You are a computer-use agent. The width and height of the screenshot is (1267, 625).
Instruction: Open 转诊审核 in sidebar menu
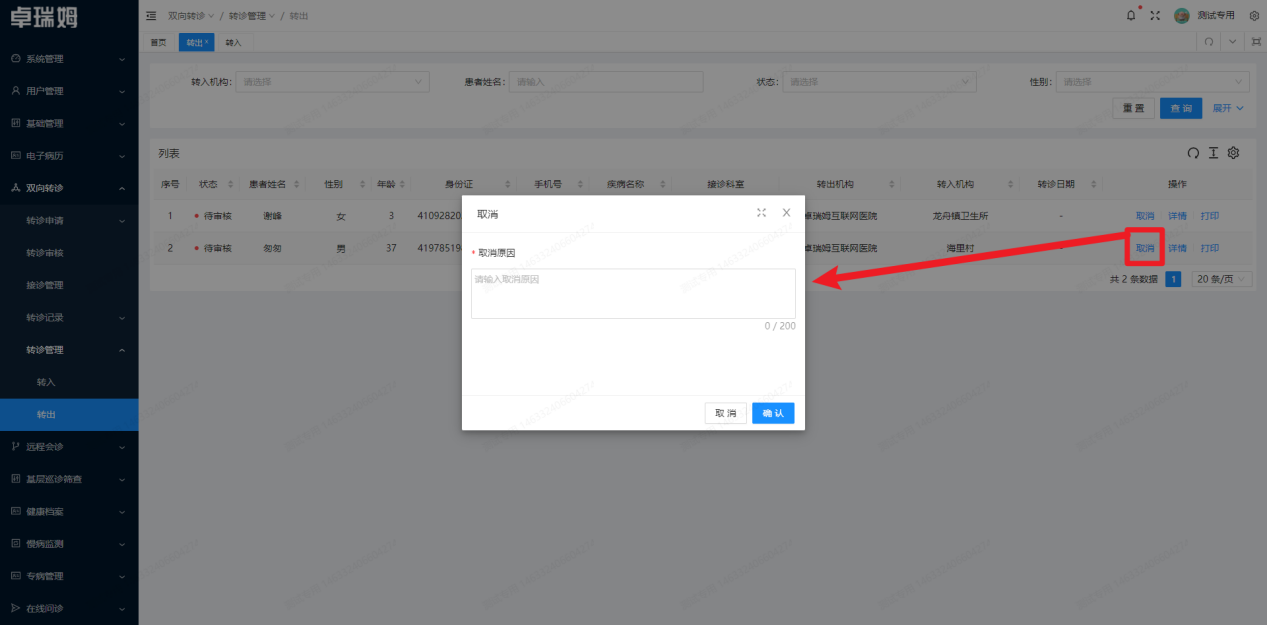(69, 253)
